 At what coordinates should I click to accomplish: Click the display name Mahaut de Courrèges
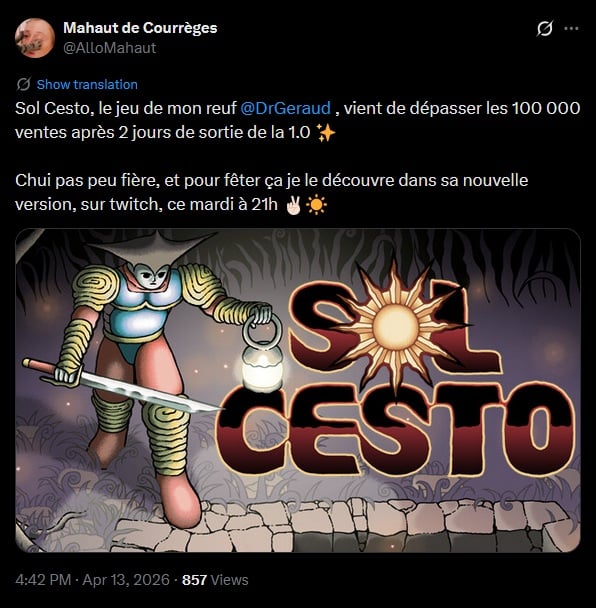click(x=140, y=28)
